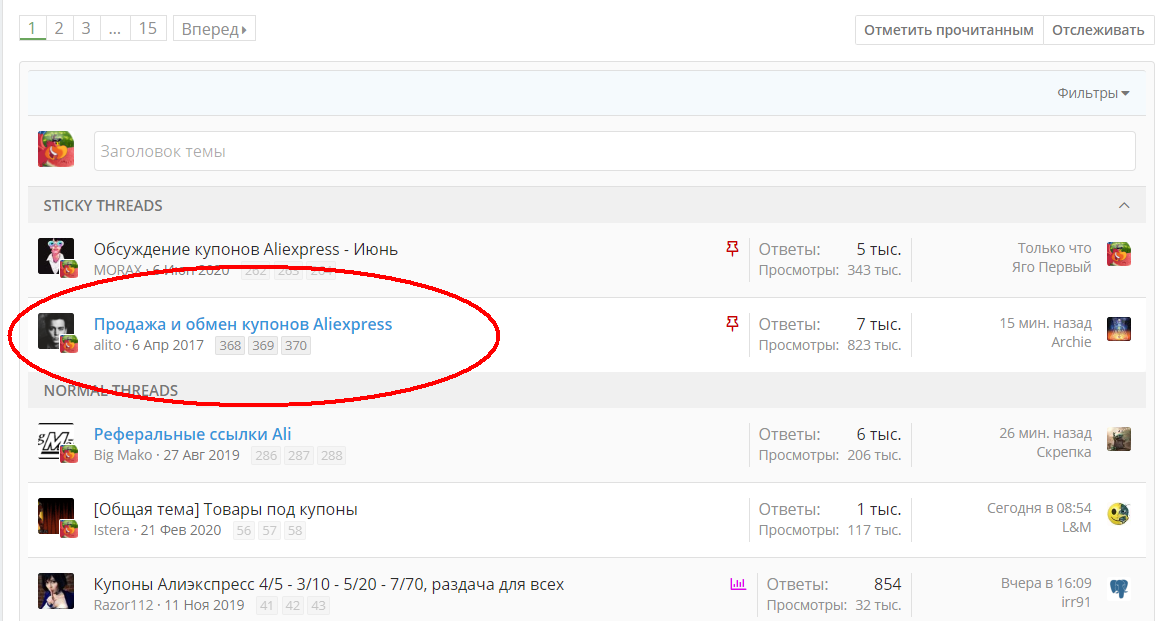Click 21 Фев 2020 thread start date
This screenshot has width=1166, height=621.
tap(181, 530)
